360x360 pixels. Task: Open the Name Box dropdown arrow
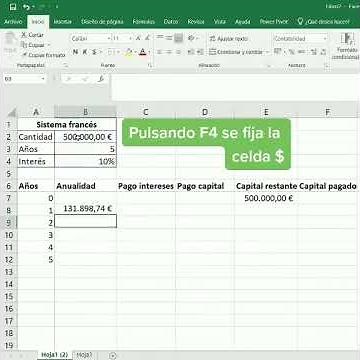click(43, 79)
